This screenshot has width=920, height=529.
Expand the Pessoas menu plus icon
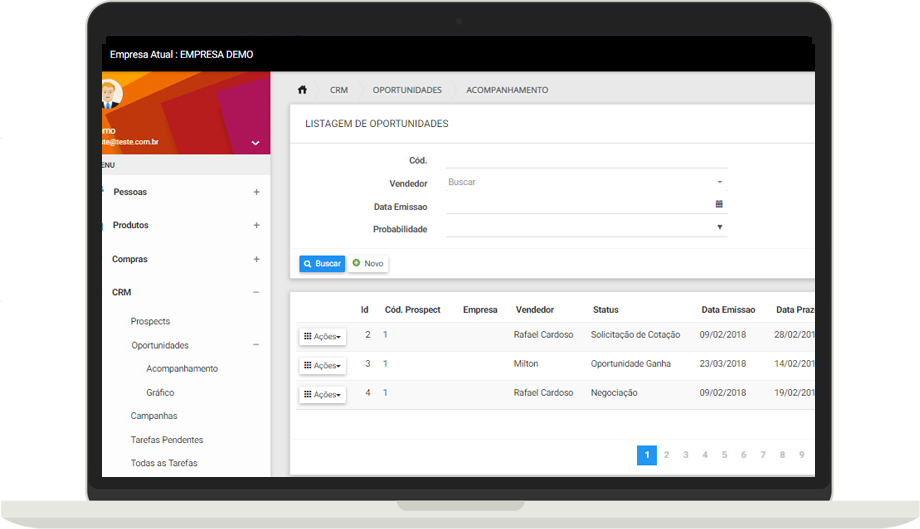tap(256, 192)
